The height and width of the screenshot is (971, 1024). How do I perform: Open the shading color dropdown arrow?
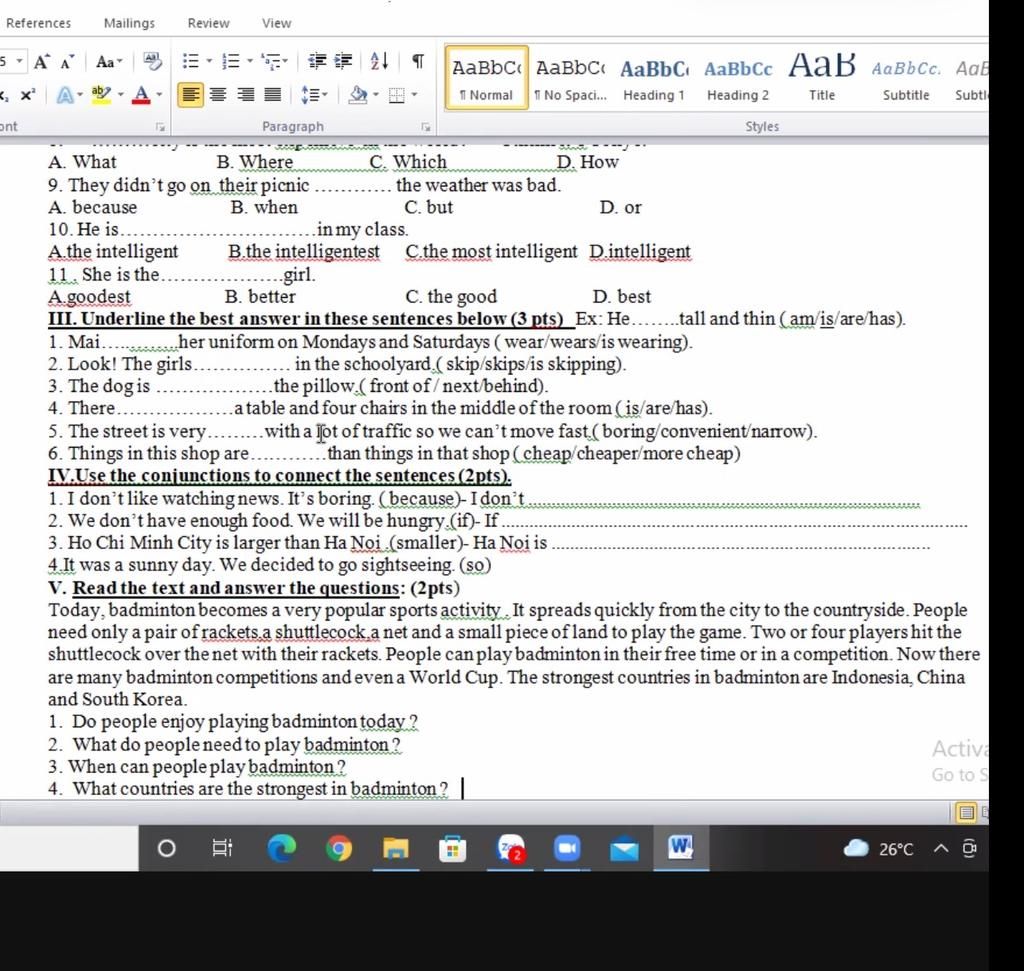click(376, 95)
